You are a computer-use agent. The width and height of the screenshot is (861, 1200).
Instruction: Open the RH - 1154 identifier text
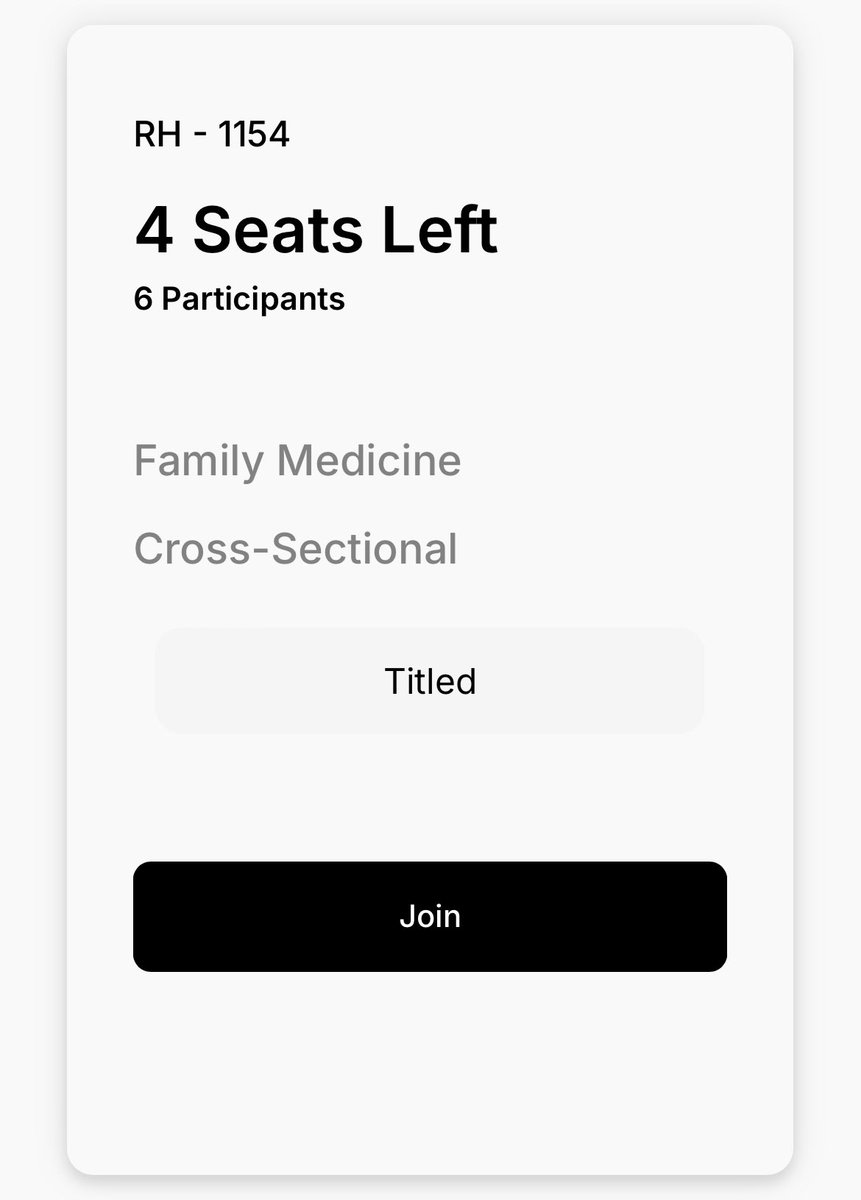click(212, 134)
